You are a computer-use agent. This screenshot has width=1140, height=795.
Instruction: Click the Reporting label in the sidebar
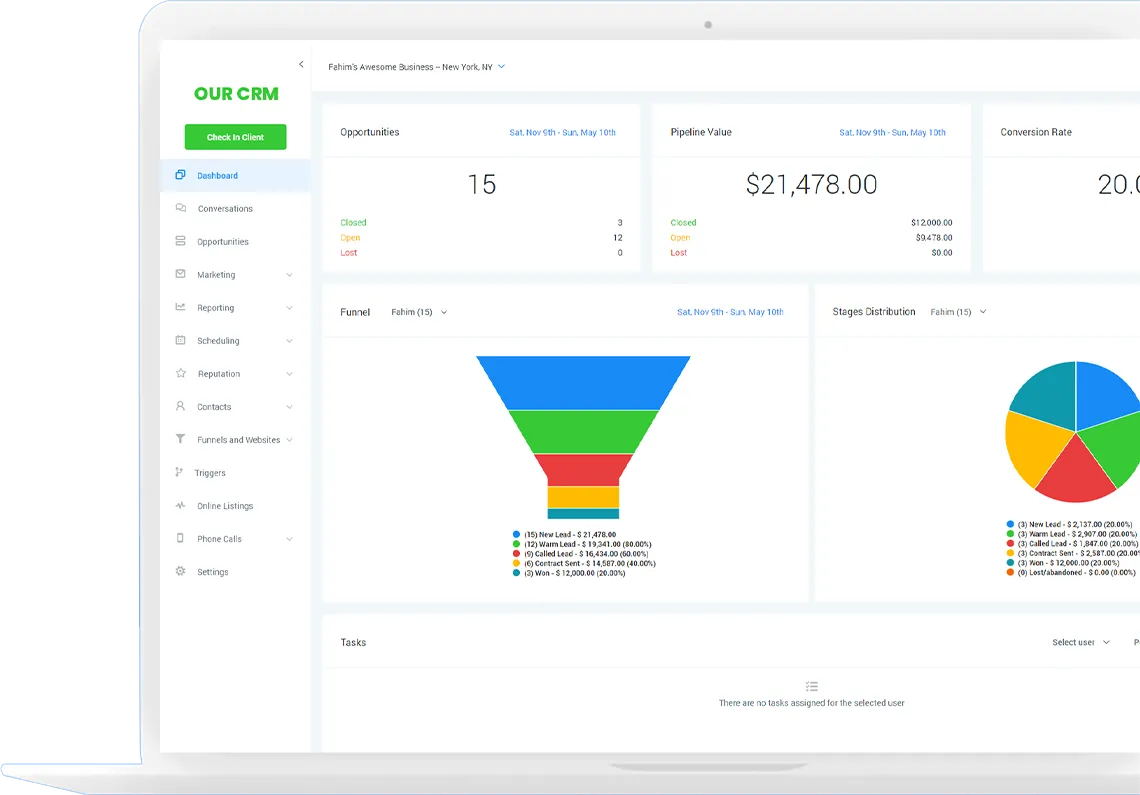point(216,308)
